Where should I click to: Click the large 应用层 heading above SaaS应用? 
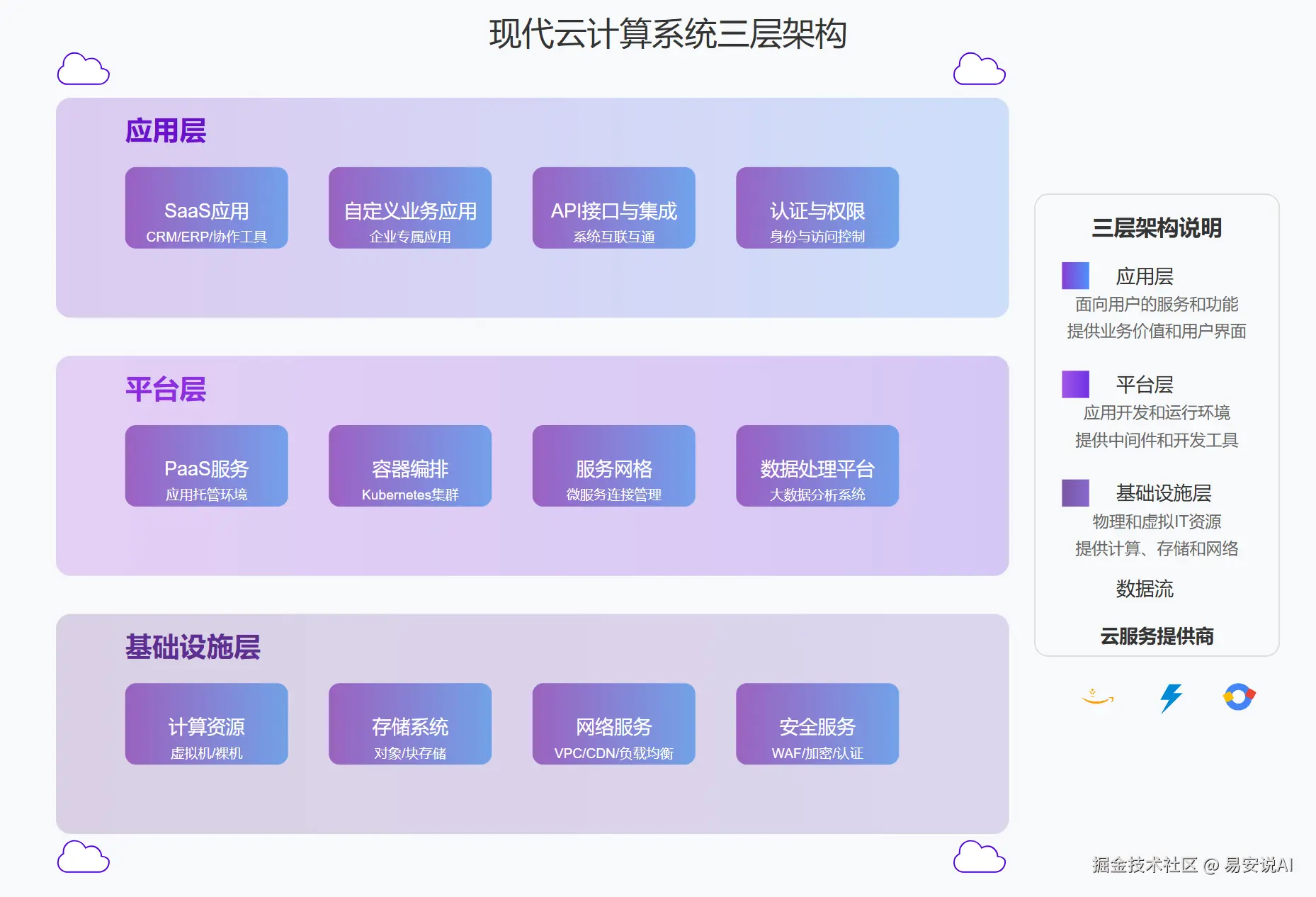(166, 131)
